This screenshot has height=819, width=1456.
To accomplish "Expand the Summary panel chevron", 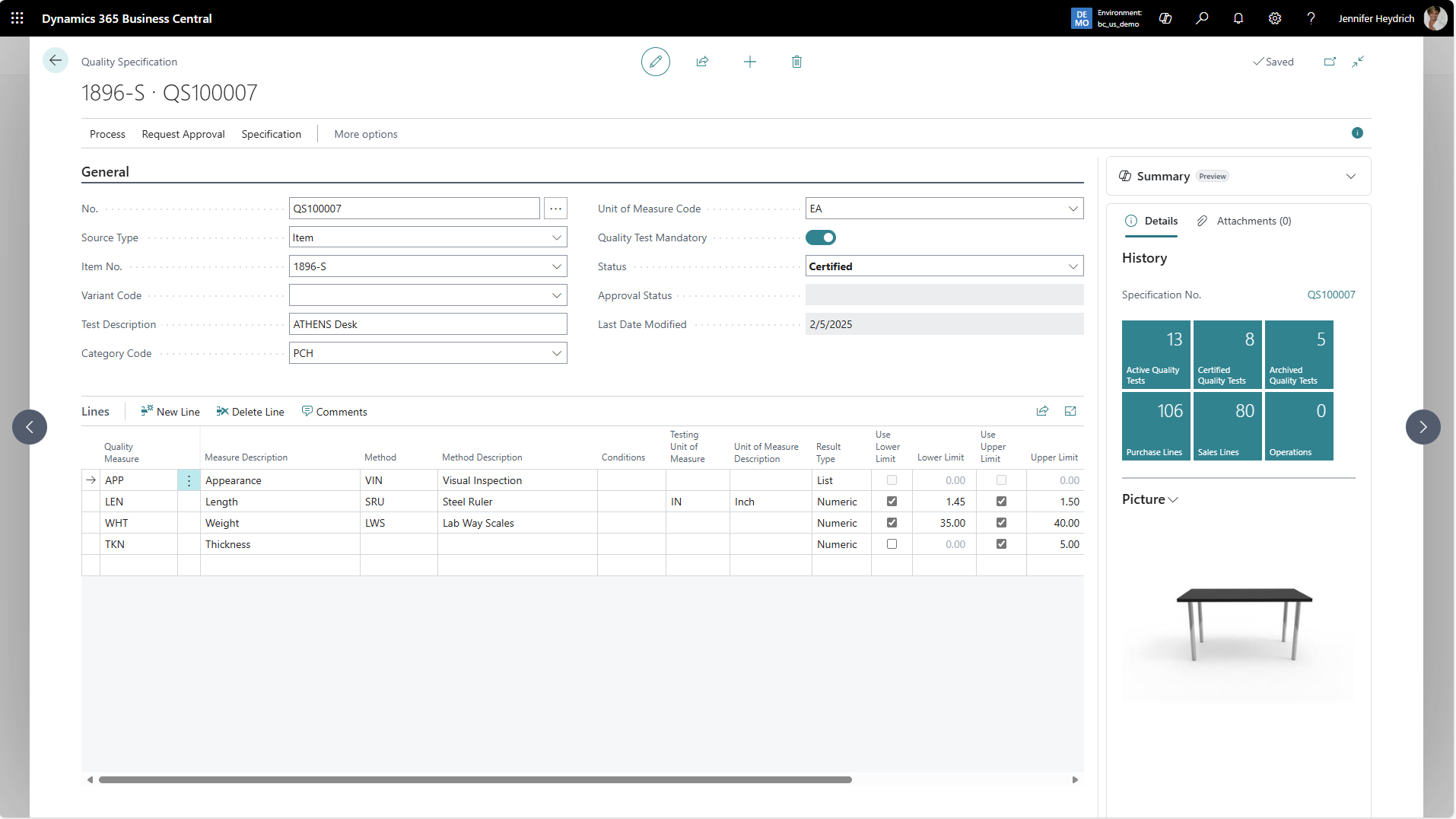I will point(1350,177).
